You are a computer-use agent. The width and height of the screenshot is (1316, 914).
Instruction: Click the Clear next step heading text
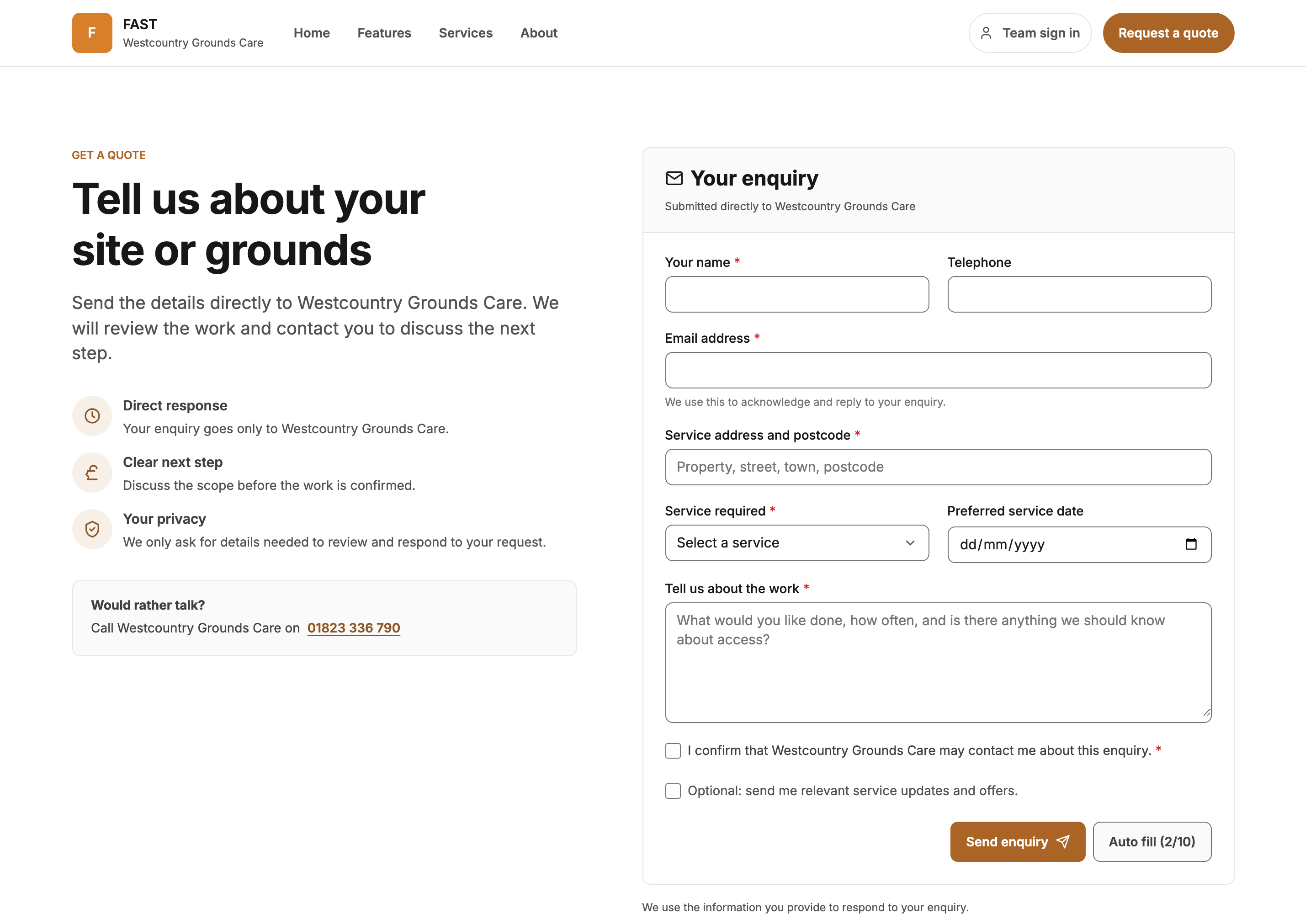(173, 463)
